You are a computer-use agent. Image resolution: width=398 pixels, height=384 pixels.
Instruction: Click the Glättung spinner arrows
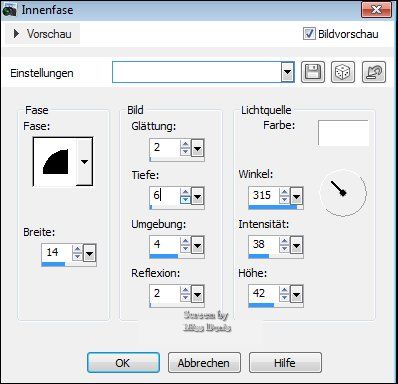click(x=185, y=148)
